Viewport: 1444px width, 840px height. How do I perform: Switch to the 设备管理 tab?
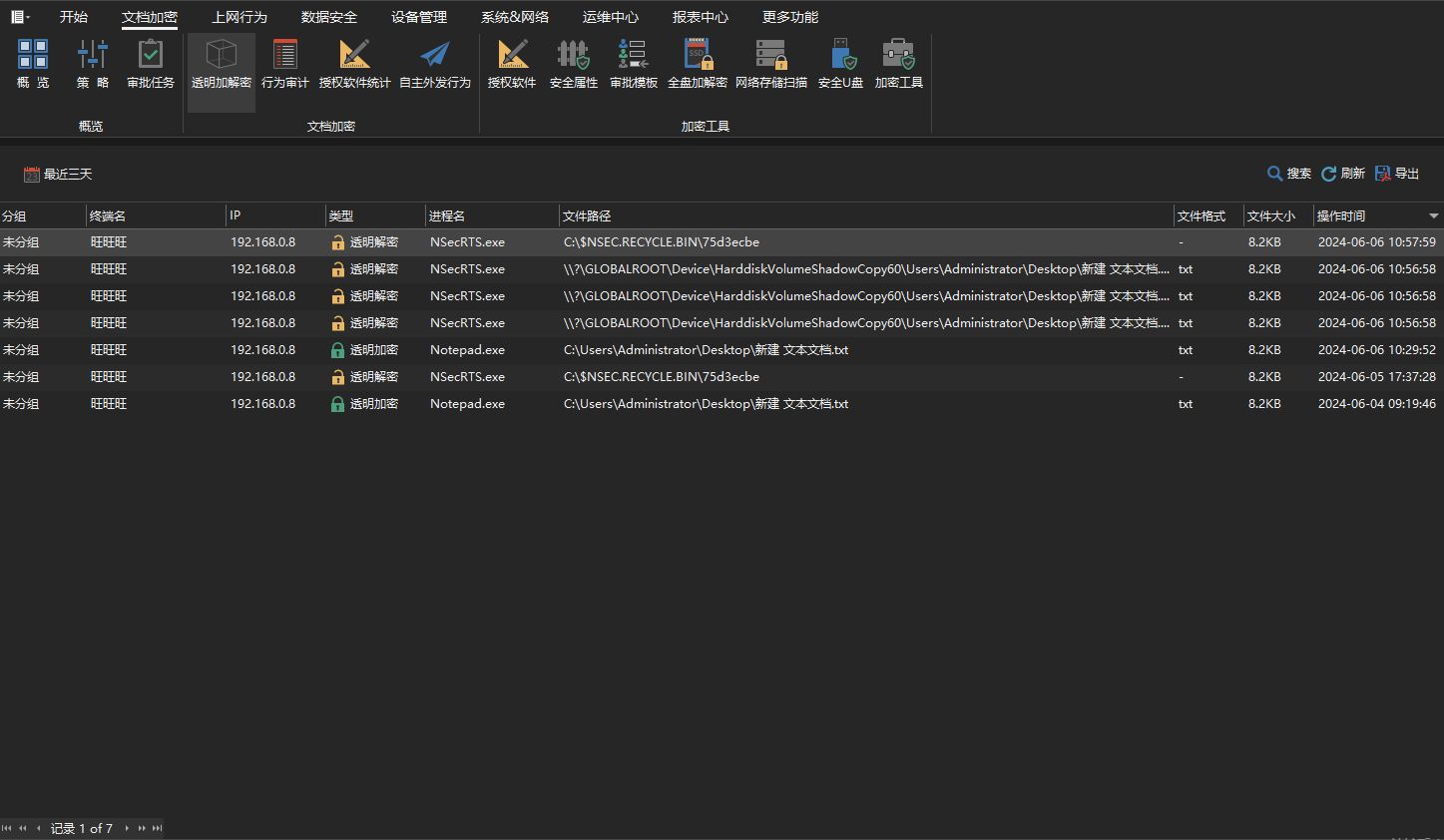(x=419, y=17)
